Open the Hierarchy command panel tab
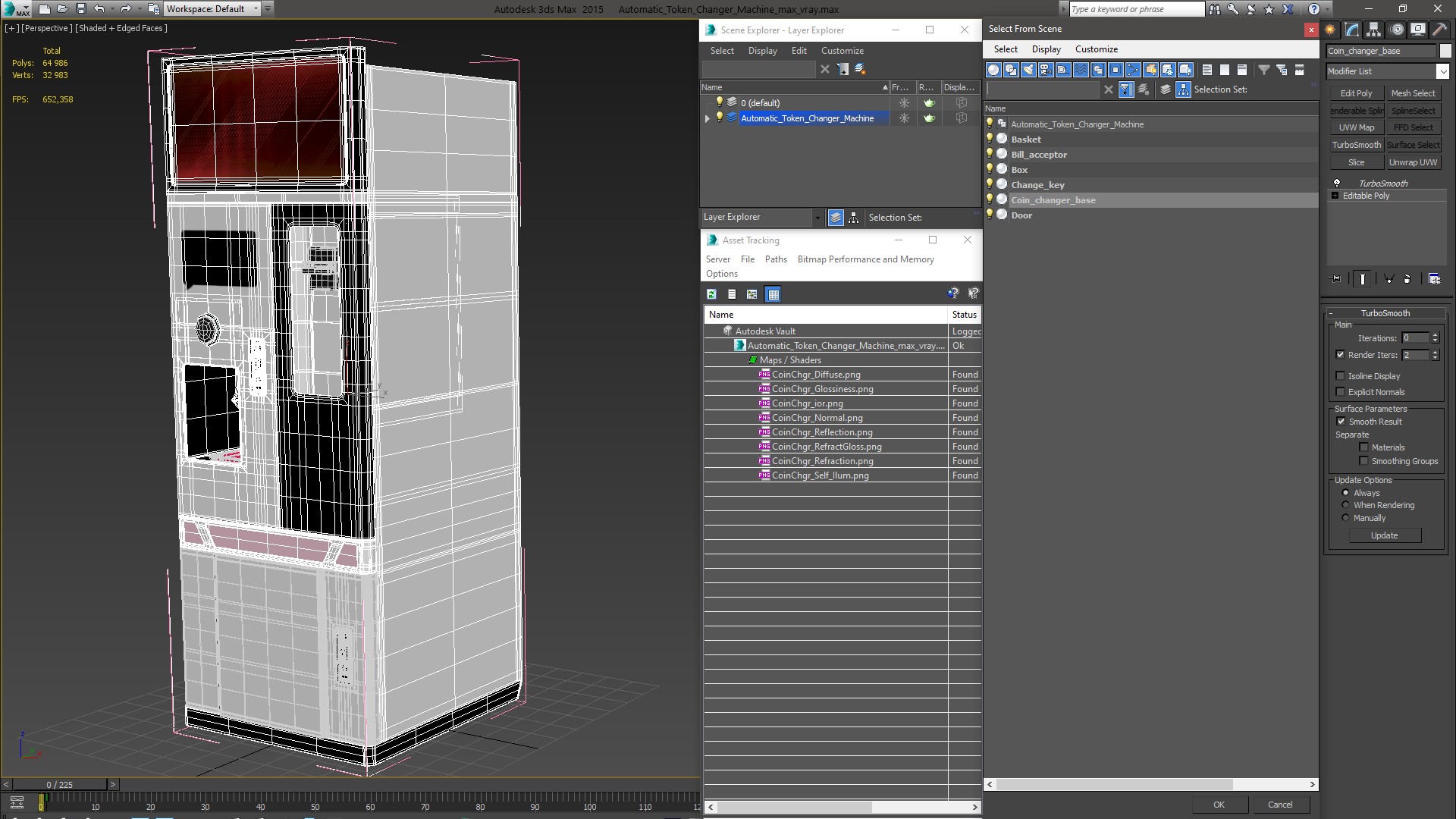The image size is (1456, 819). pos(1373,30)
